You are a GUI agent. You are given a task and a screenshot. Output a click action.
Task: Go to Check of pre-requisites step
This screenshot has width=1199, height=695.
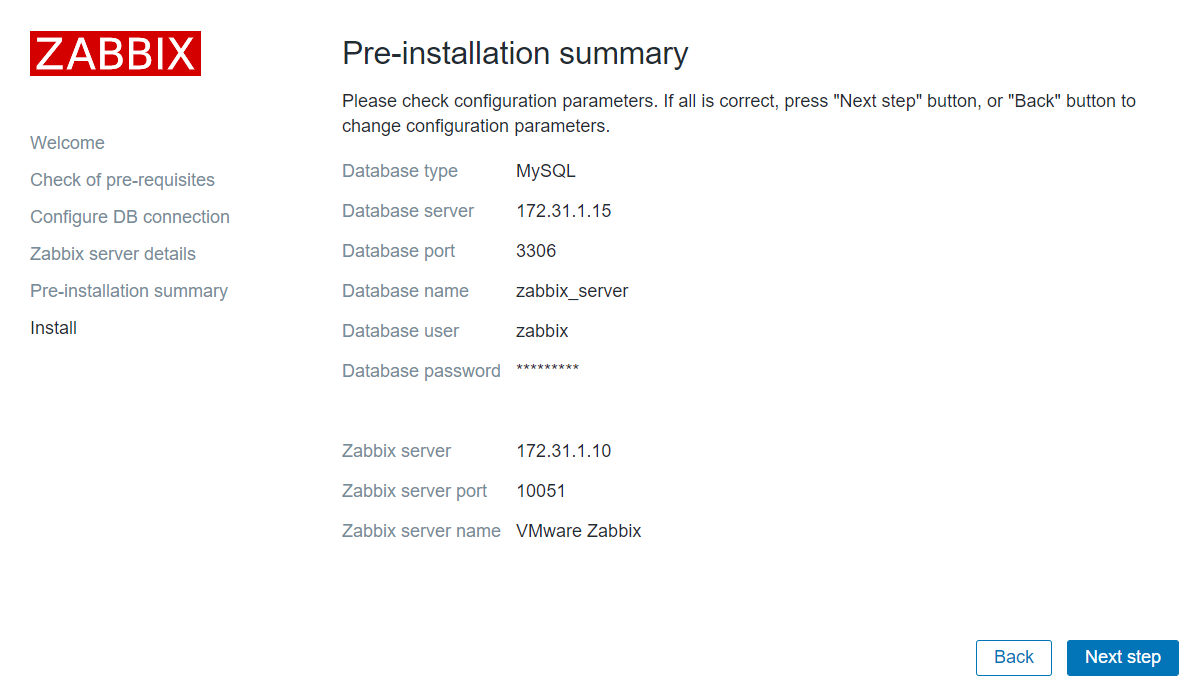122,180
